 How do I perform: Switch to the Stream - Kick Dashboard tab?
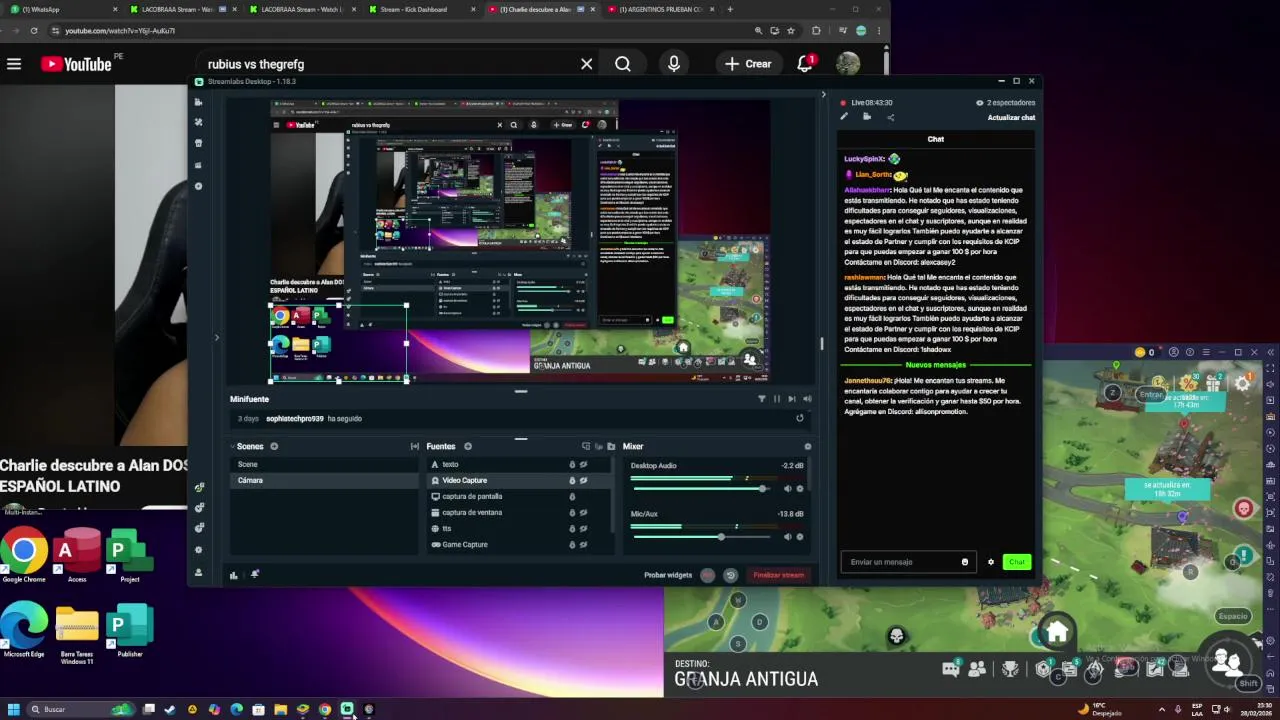[420, 10]
